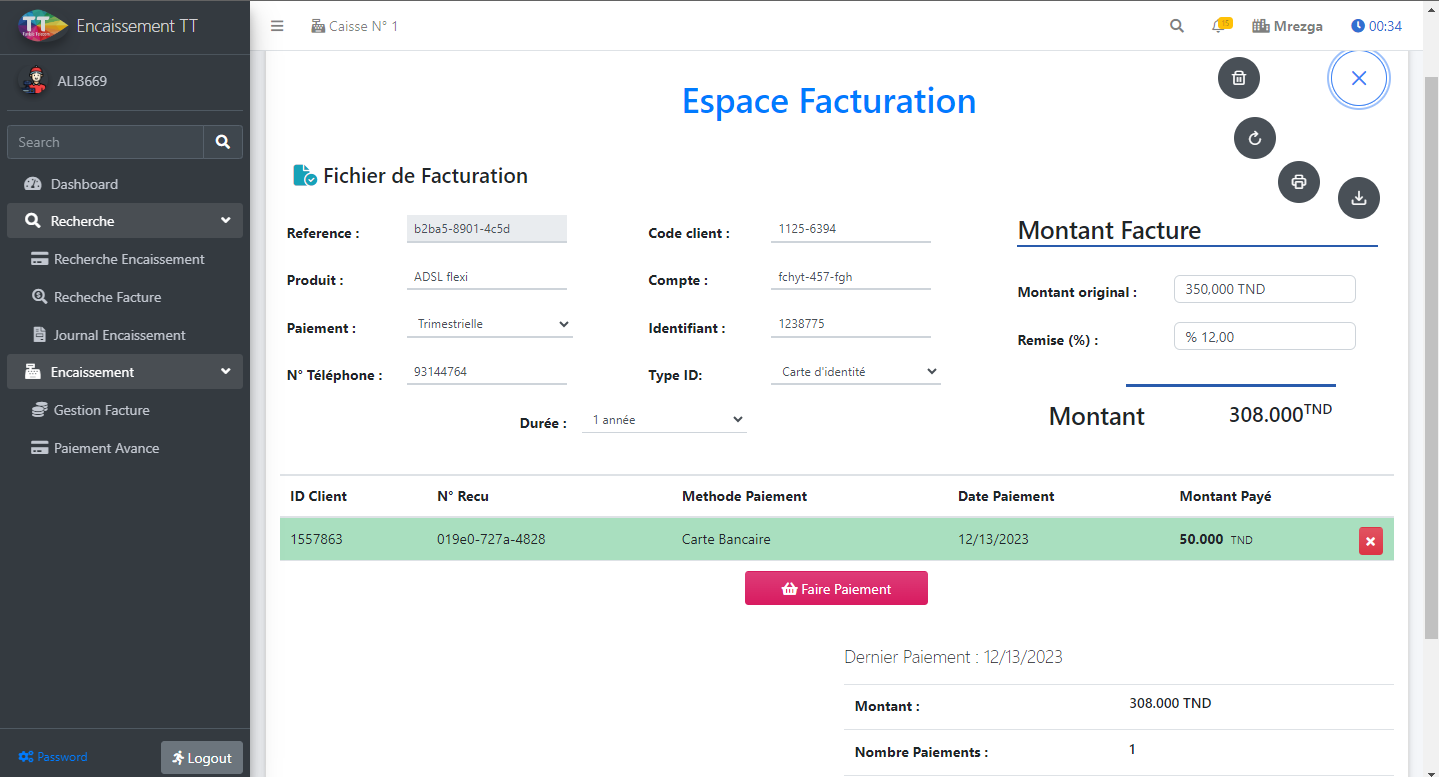Click the Faire Paiement button
This screenshot has height=777, width=1439.
coord(836,588)
